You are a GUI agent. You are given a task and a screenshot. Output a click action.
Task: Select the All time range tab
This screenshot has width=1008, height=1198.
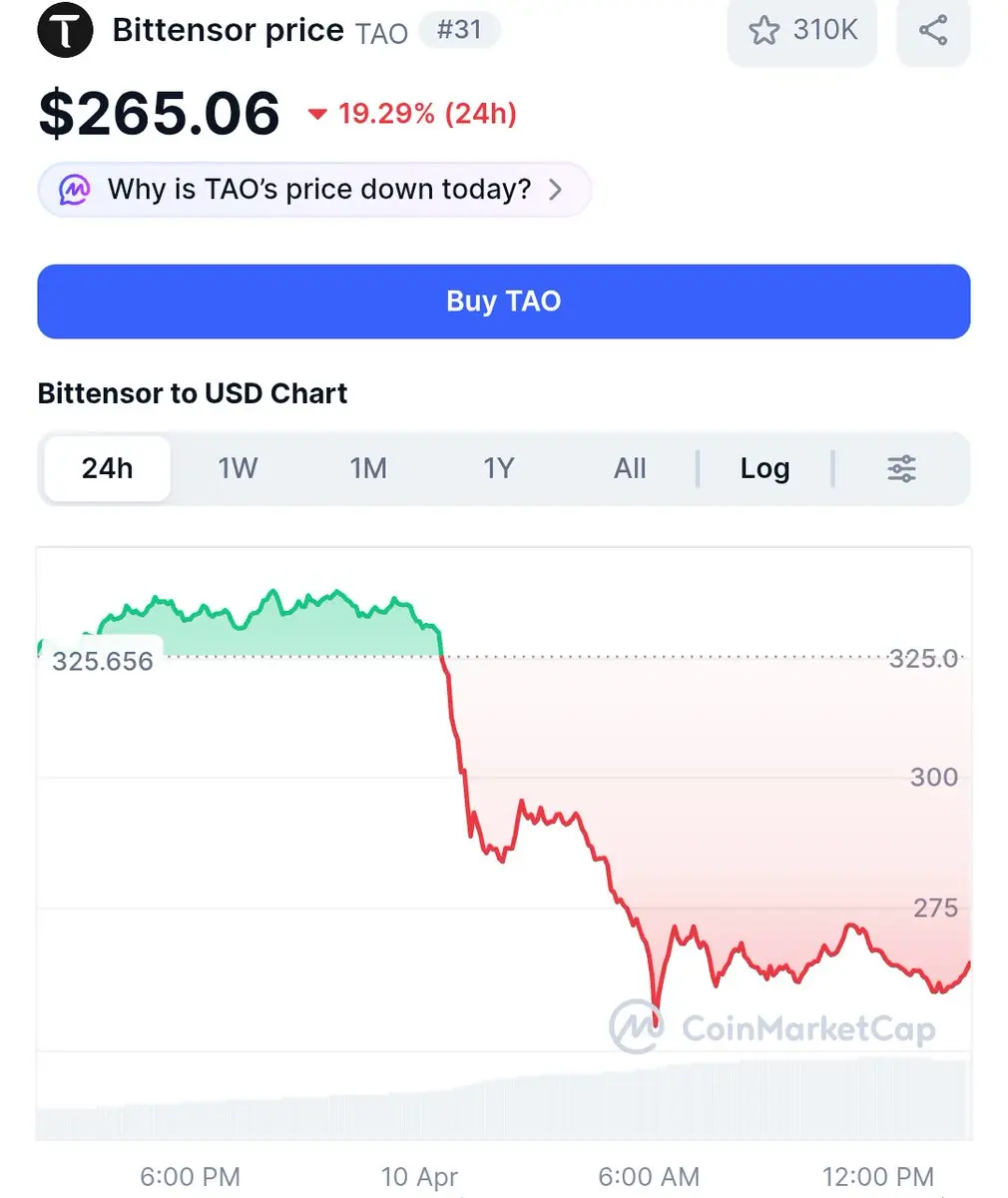[630, 468]
